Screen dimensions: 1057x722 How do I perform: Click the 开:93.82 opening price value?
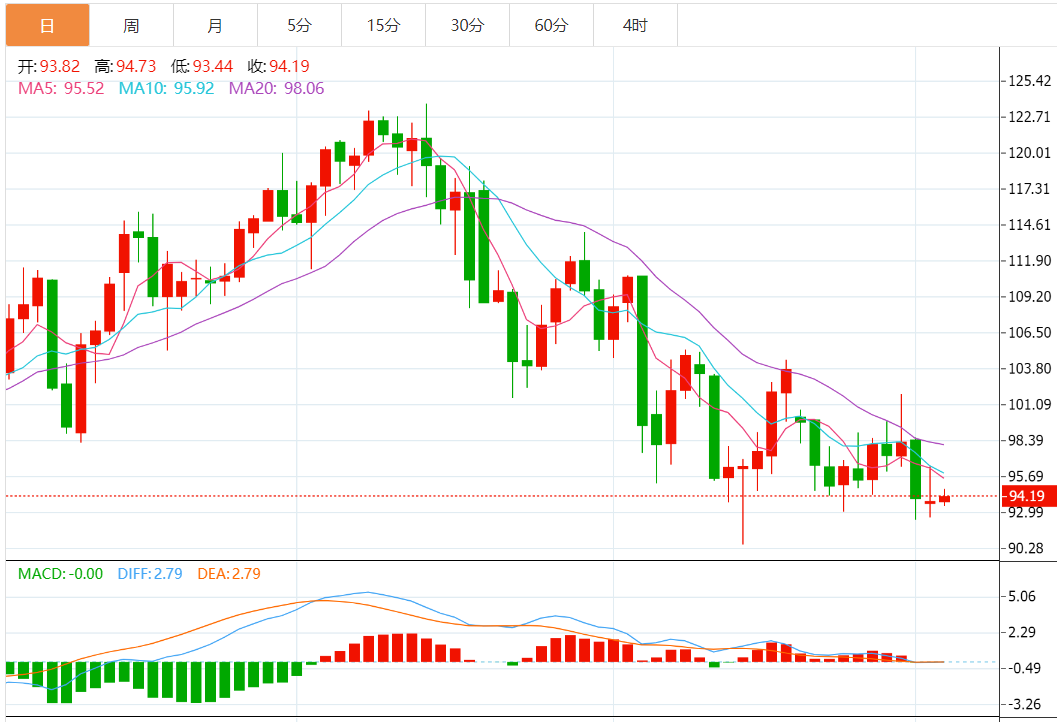(49, 66)
